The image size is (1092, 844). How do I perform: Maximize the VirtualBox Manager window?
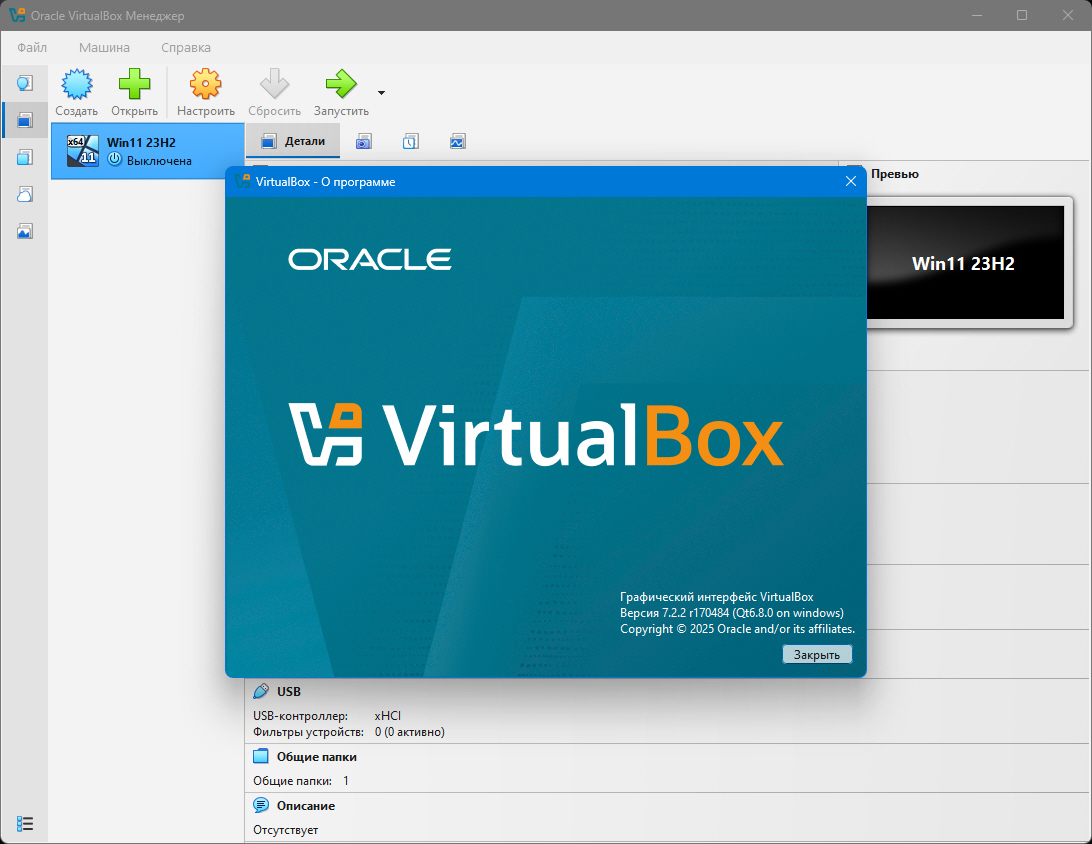(x=1022, y=15)
